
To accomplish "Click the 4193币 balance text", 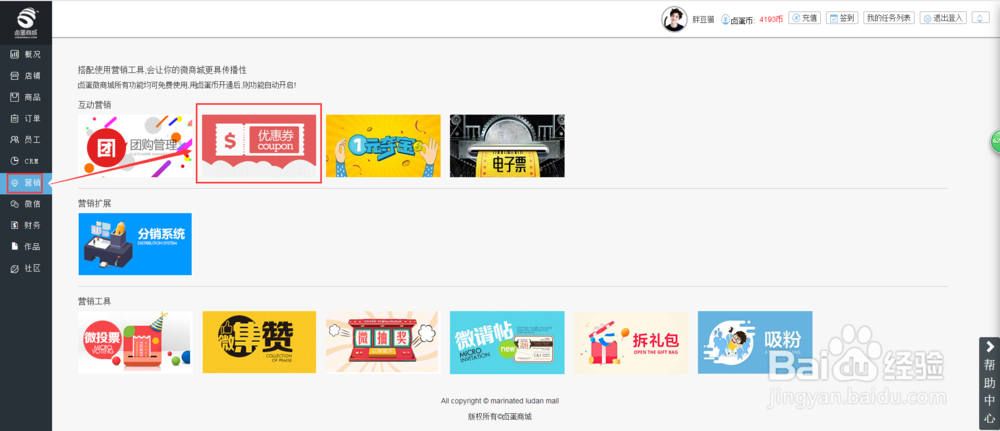I will tap(771, 19).
